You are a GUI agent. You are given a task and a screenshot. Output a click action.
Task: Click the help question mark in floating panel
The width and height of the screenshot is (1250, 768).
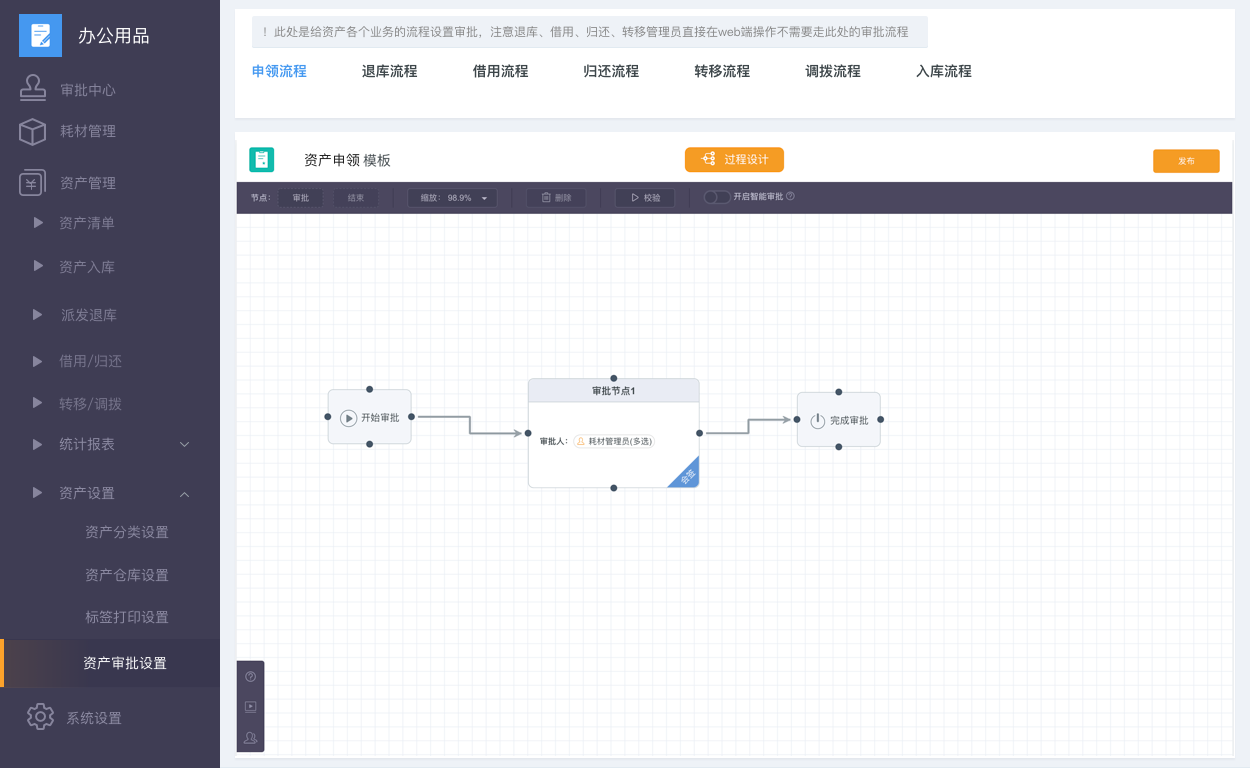(x=250, y=677)
